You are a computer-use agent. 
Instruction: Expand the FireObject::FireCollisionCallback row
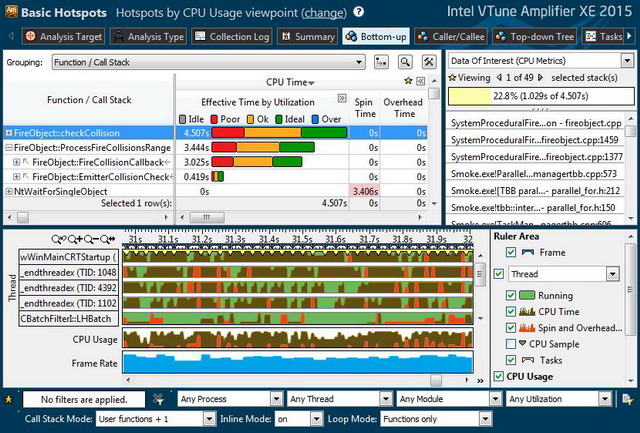coord(16,162)
